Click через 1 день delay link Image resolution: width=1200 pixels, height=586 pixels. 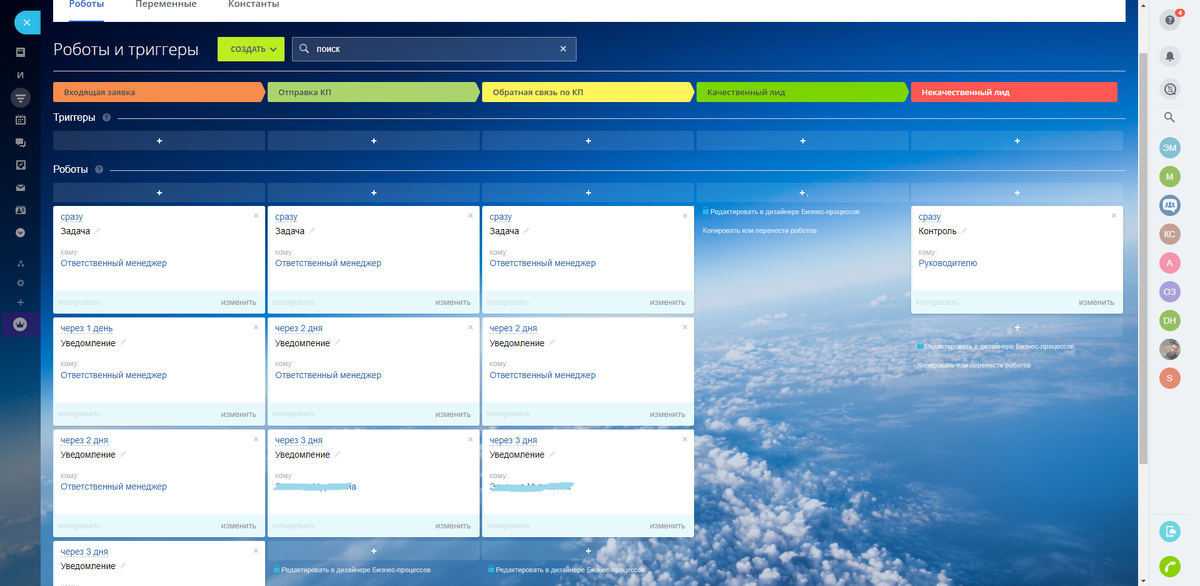pos(87,328)
